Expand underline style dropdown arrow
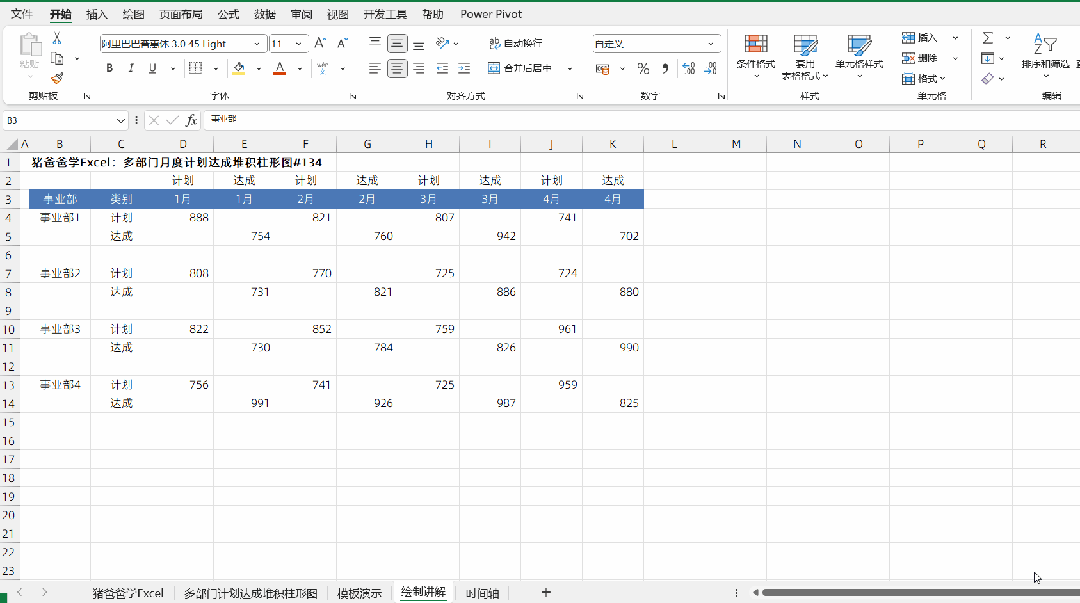The image size is (1080, 603). (x=172, y=68)
